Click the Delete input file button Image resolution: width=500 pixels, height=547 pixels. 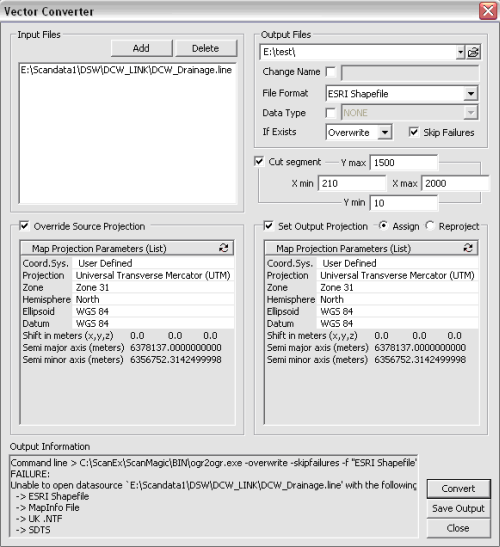click(206, 48)
